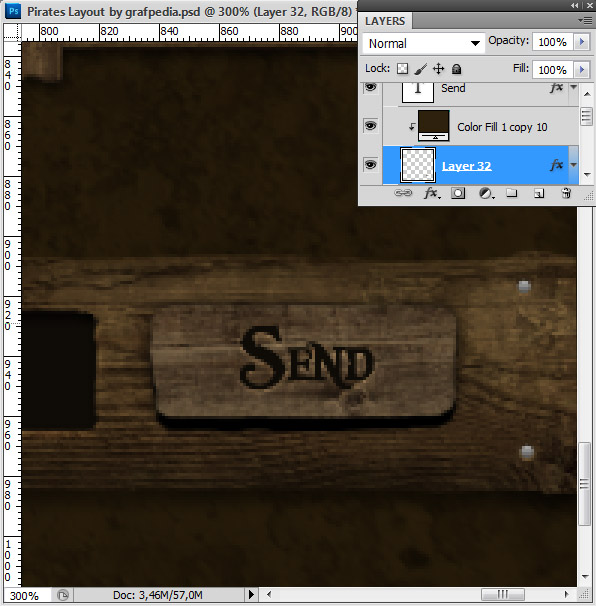Hide the Color Fill 1 copy 10 layer
The height and width of the screenshot is (606, 596).
pyautogui.click(x=370, y=126)
